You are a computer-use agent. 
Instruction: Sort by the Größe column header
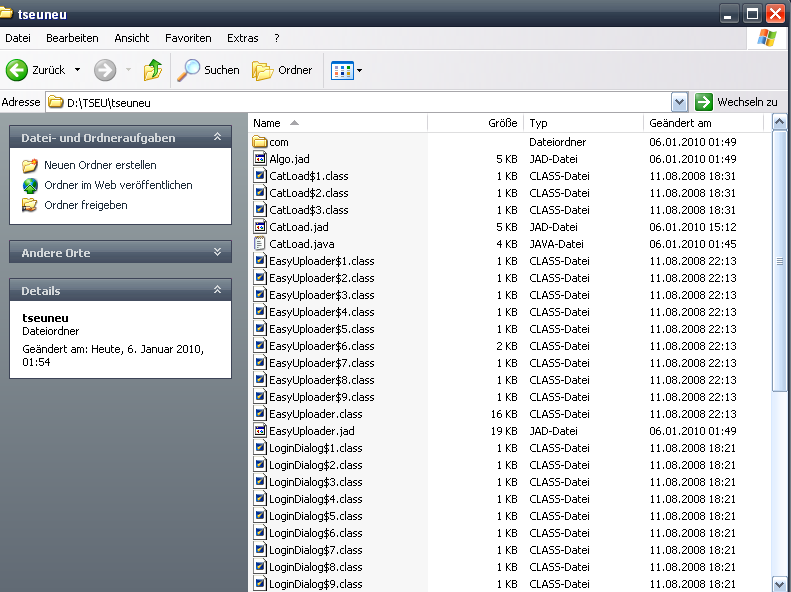pos(475,123)
